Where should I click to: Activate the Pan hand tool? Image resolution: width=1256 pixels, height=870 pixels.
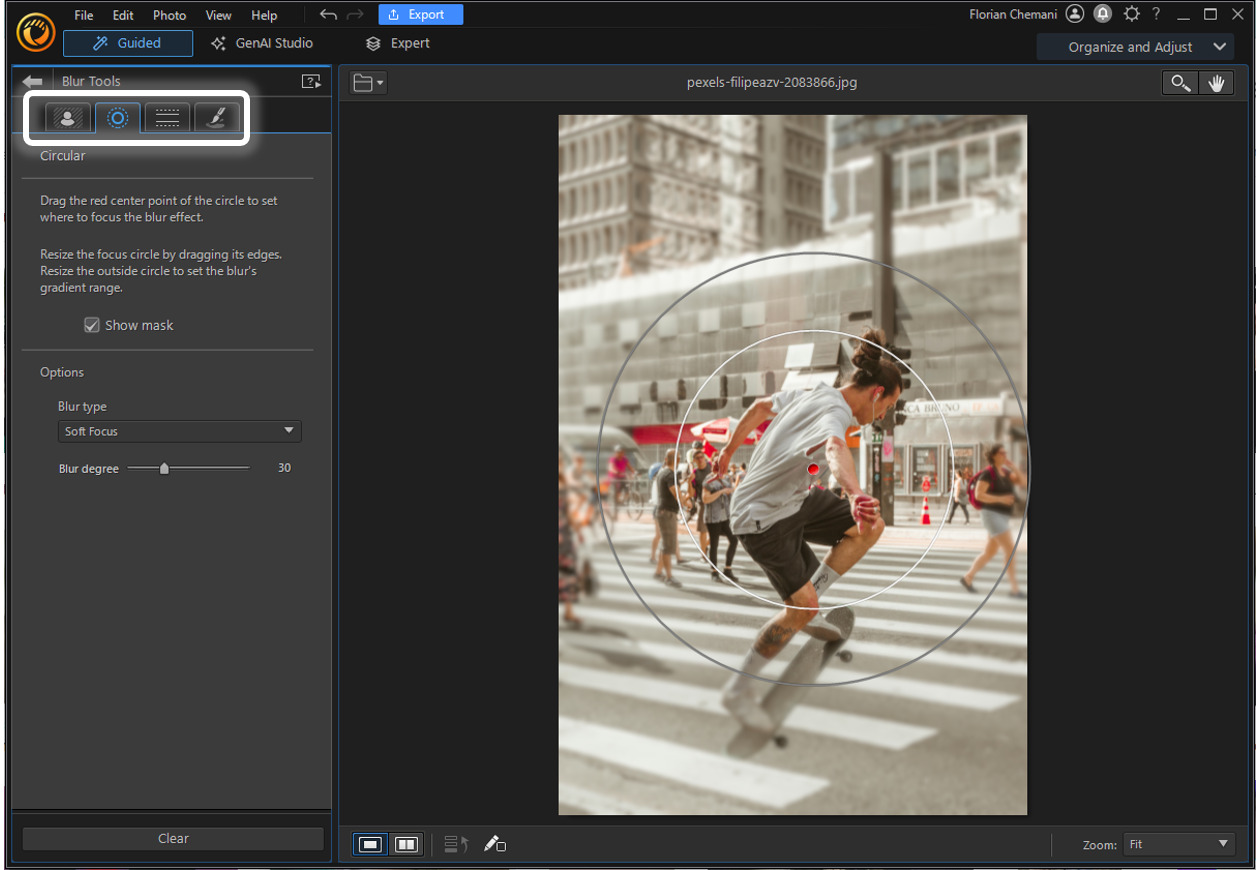point(1217,82)
